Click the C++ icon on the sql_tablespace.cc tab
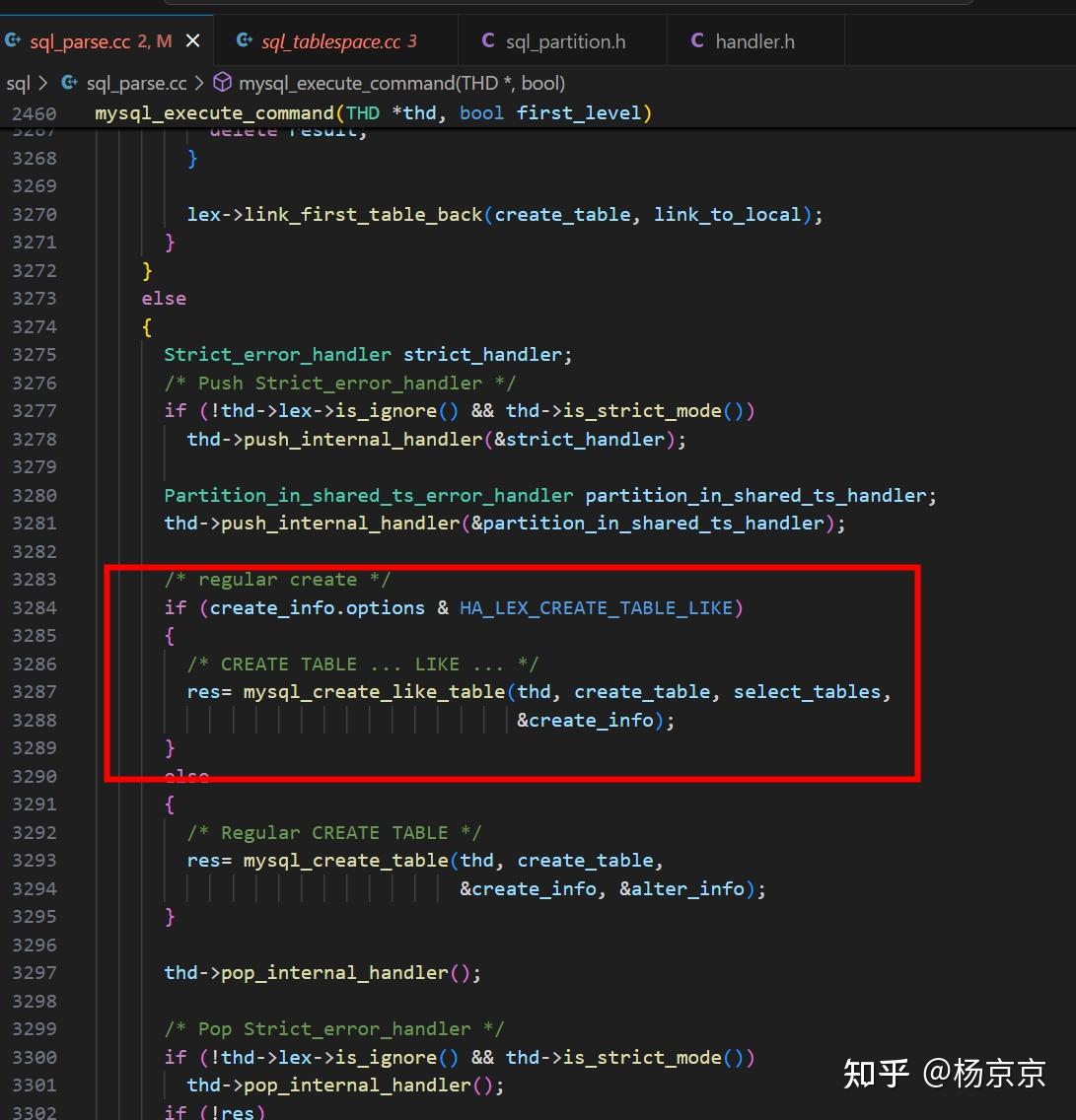 (x=244, y=40)
